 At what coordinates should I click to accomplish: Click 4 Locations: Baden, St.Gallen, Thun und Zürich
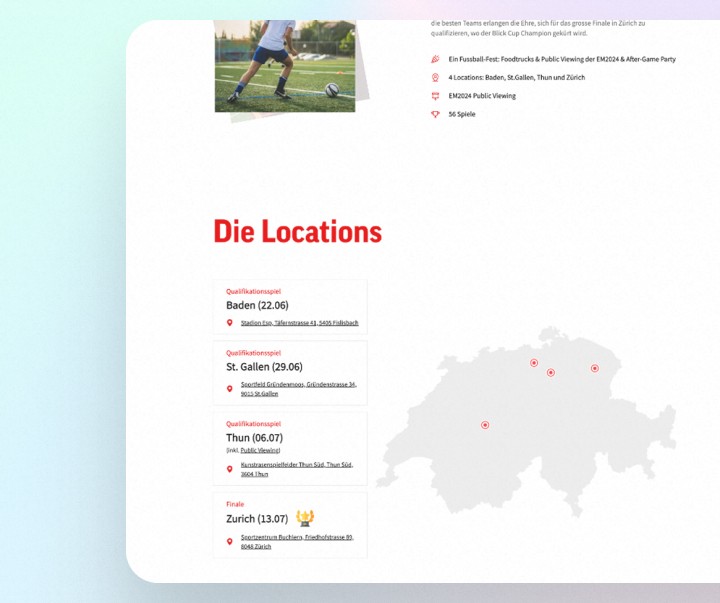tap(517, 78)
